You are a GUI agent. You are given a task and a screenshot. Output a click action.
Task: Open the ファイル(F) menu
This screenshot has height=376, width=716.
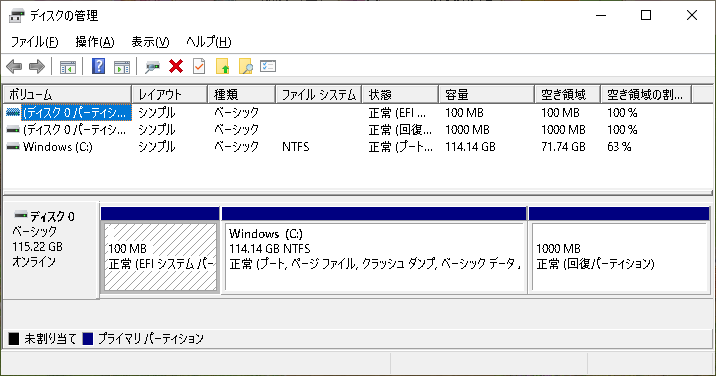coord(34,42)
